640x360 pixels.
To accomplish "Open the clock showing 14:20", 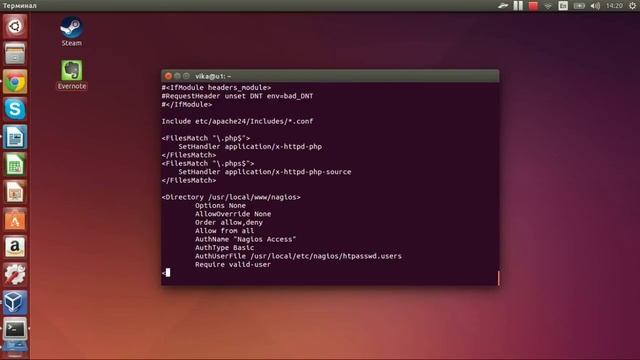I will pyautogui.click(x=614, y=6).
